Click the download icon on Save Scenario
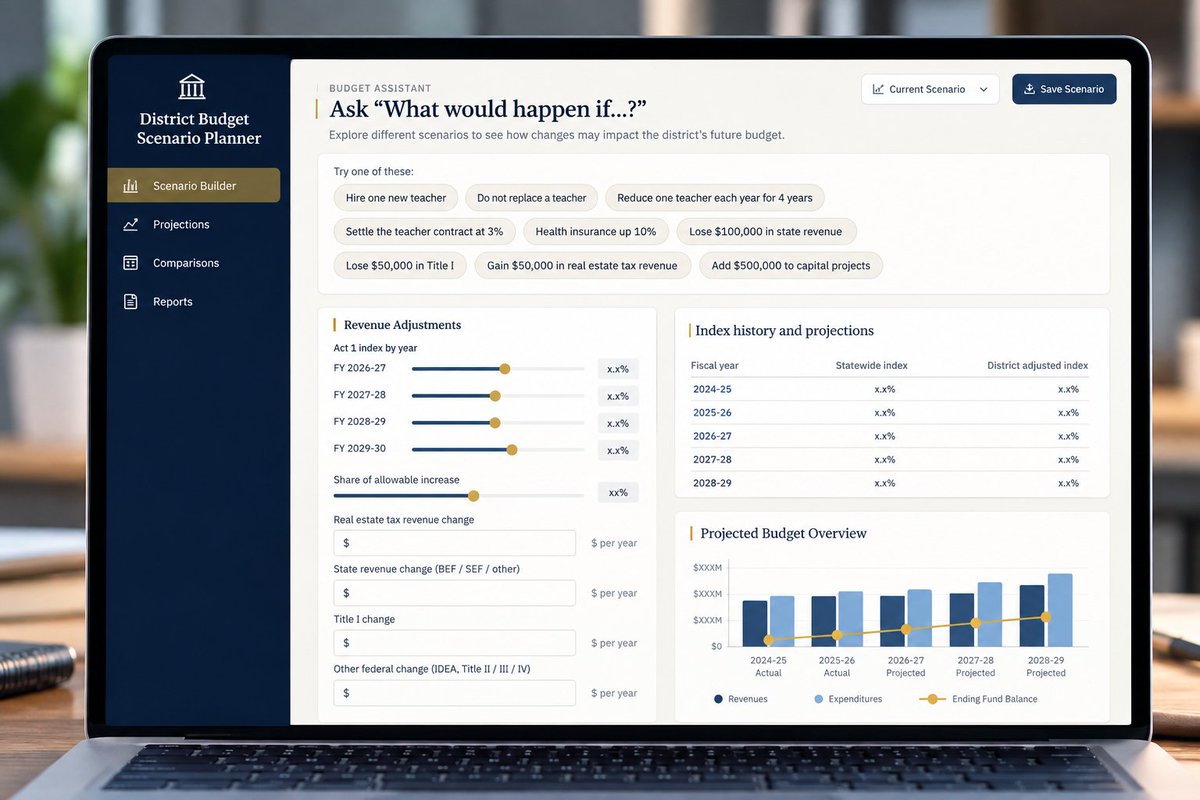 [1027, 89]
